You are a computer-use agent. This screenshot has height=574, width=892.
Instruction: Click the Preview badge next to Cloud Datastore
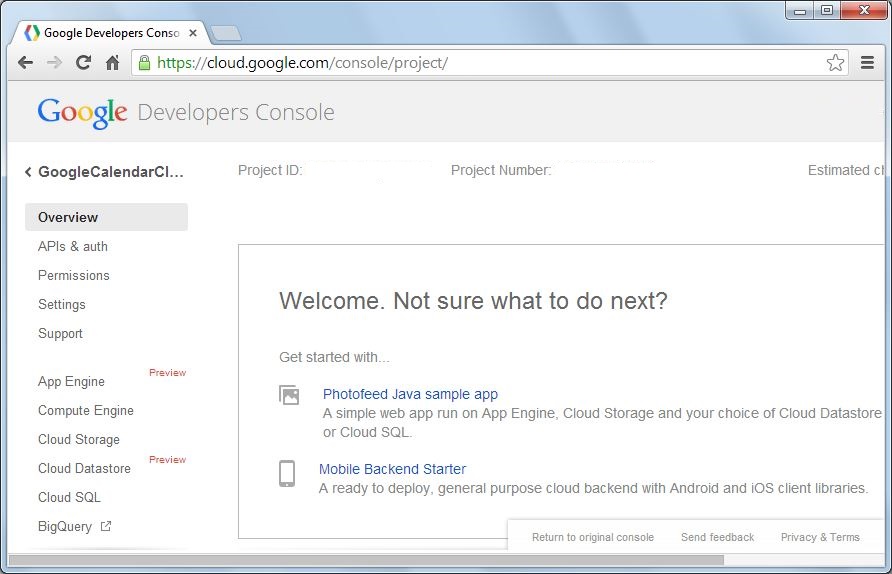pyautogui.click(x=167, y=460)
